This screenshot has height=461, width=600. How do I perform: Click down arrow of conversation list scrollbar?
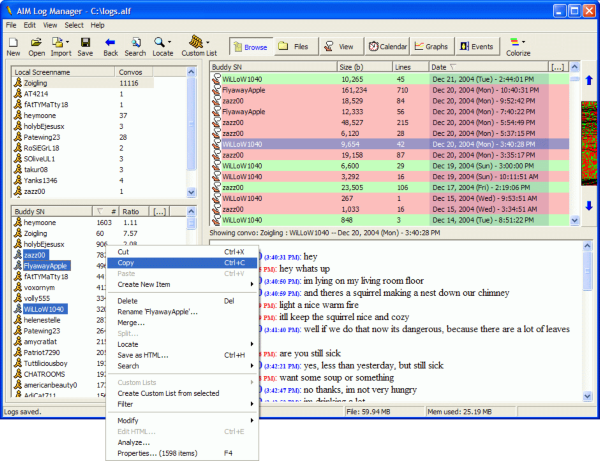(x=574, y=220)
